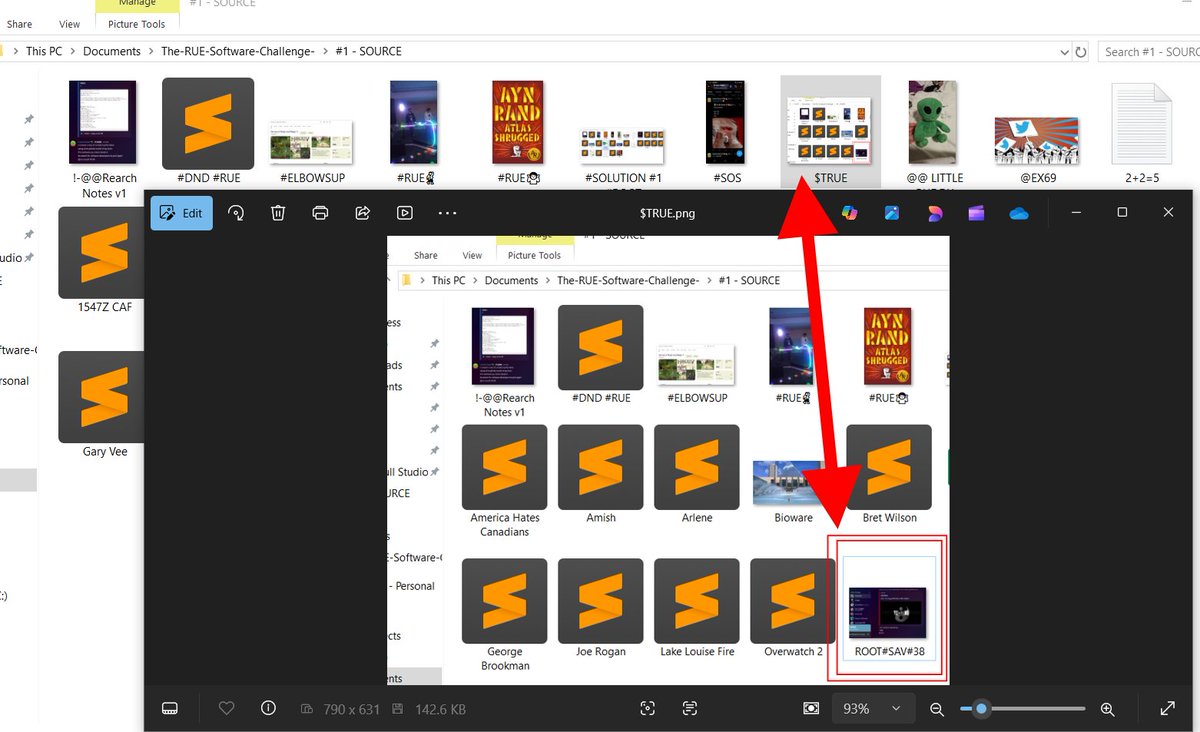This screenshot has width=1200, height=732.
Task: Click the blue picture app icon beside Copilot
Action: 892,213
